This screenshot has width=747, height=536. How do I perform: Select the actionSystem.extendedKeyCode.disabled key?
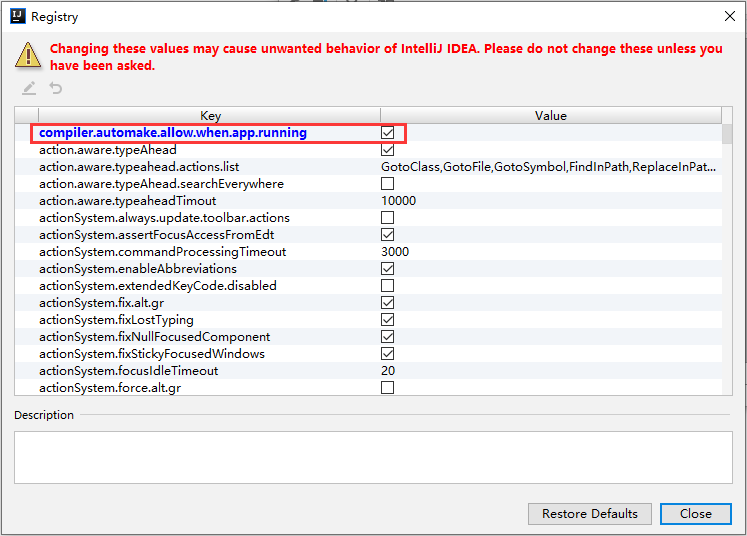point(158,286)
